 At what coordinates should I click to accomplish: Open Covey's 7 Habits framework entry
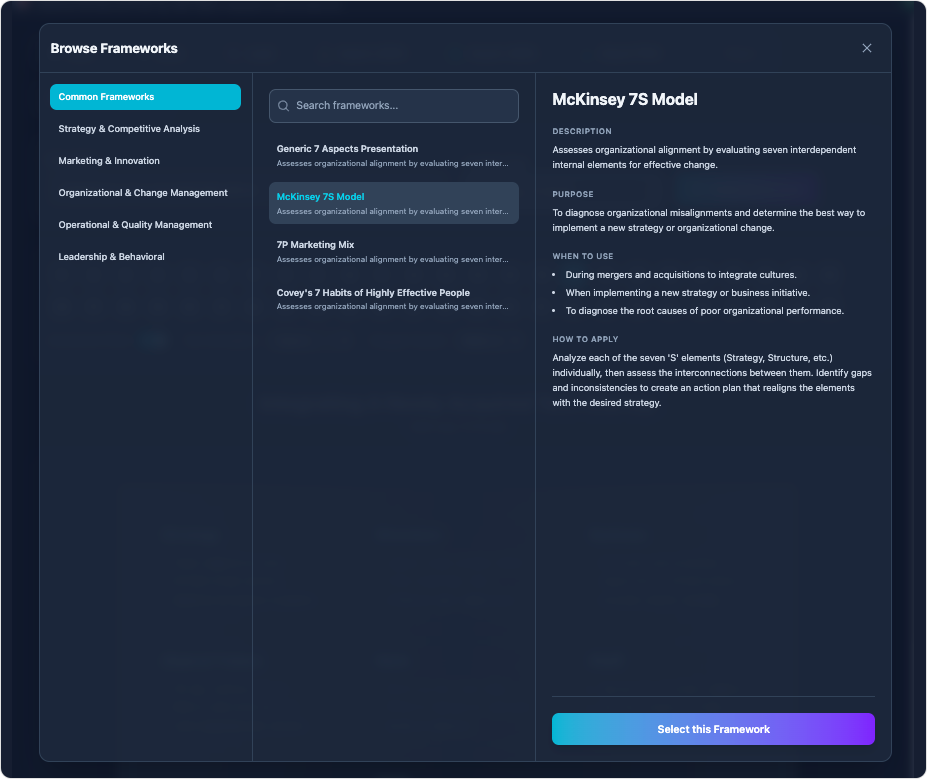393,299
